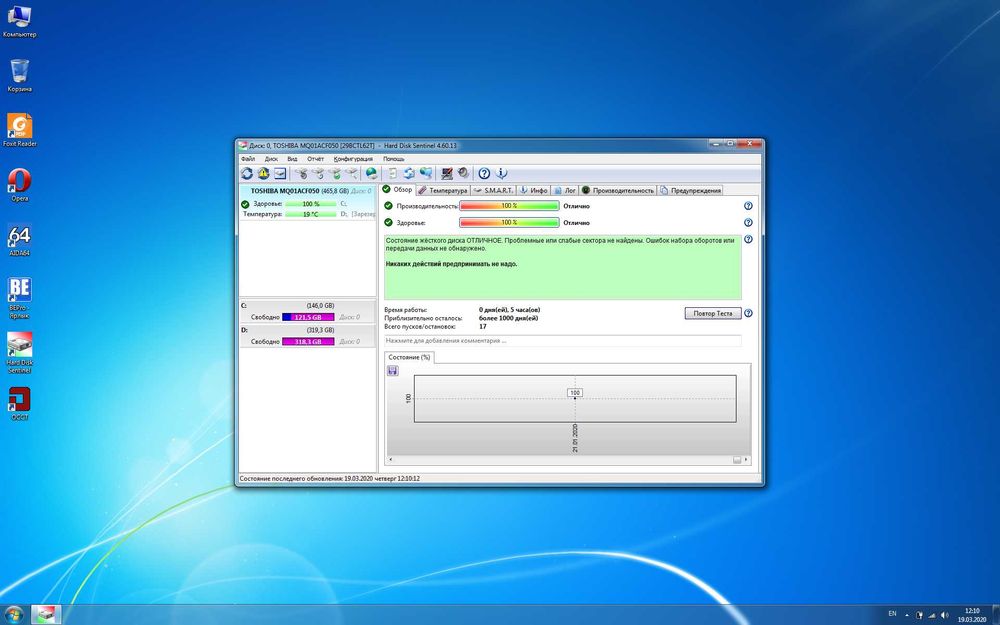Viewport: 1000px width, 625px height.
Task: Click the speaker sound toolbar icon
Action: click(464, 173)
